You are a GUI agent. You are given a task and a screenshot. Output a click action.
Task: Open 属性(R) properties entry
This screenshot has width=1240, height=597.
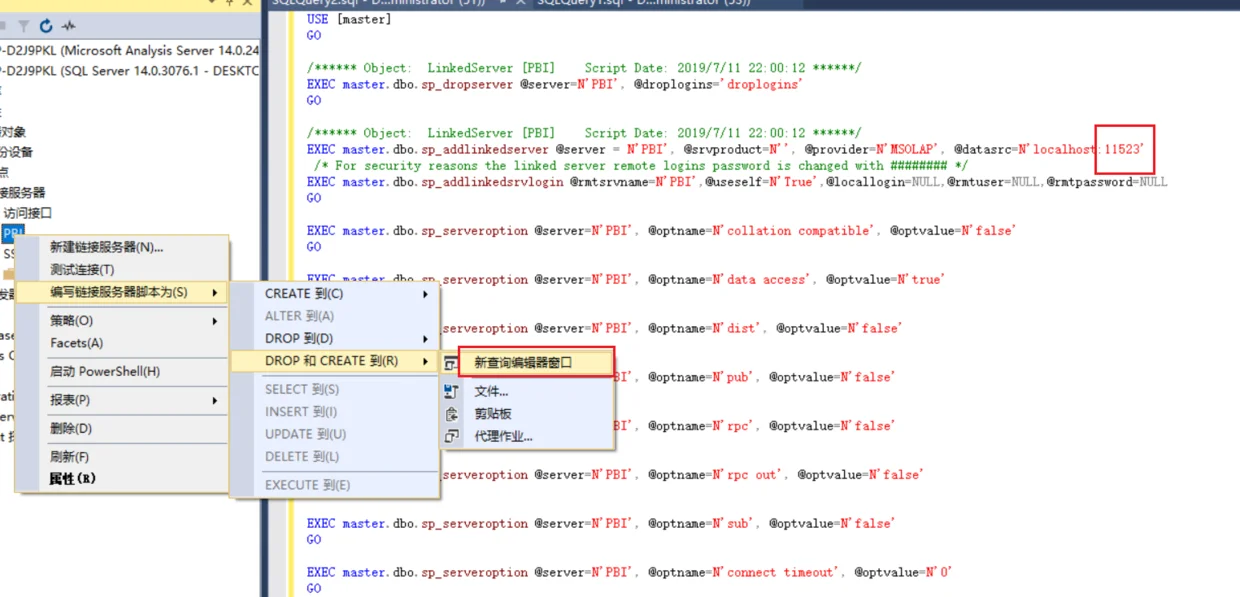tap(122, 479)
